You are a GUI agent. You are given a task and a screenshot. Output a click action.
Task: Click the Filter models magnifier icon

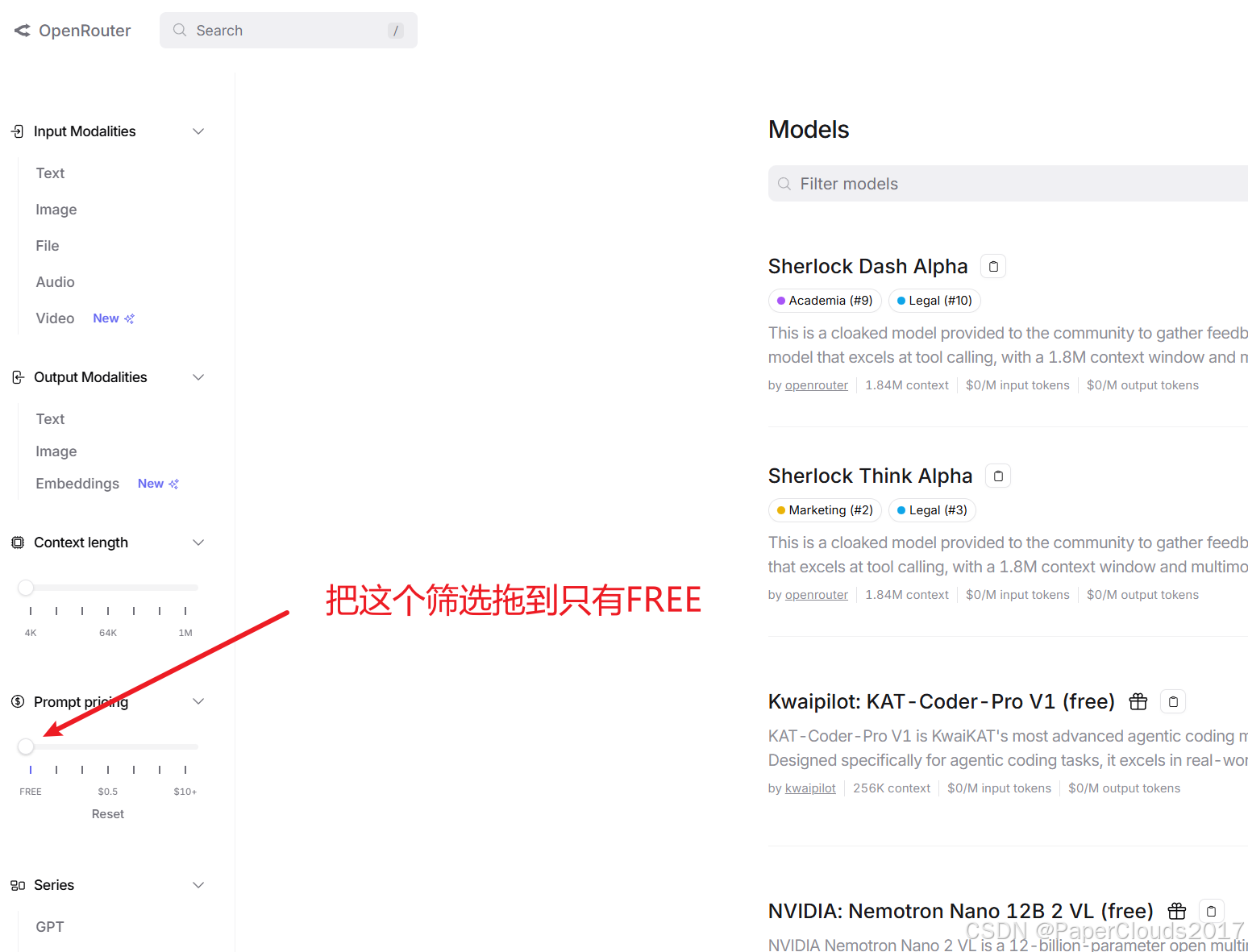pyautogui.click(x=784, y=184)
